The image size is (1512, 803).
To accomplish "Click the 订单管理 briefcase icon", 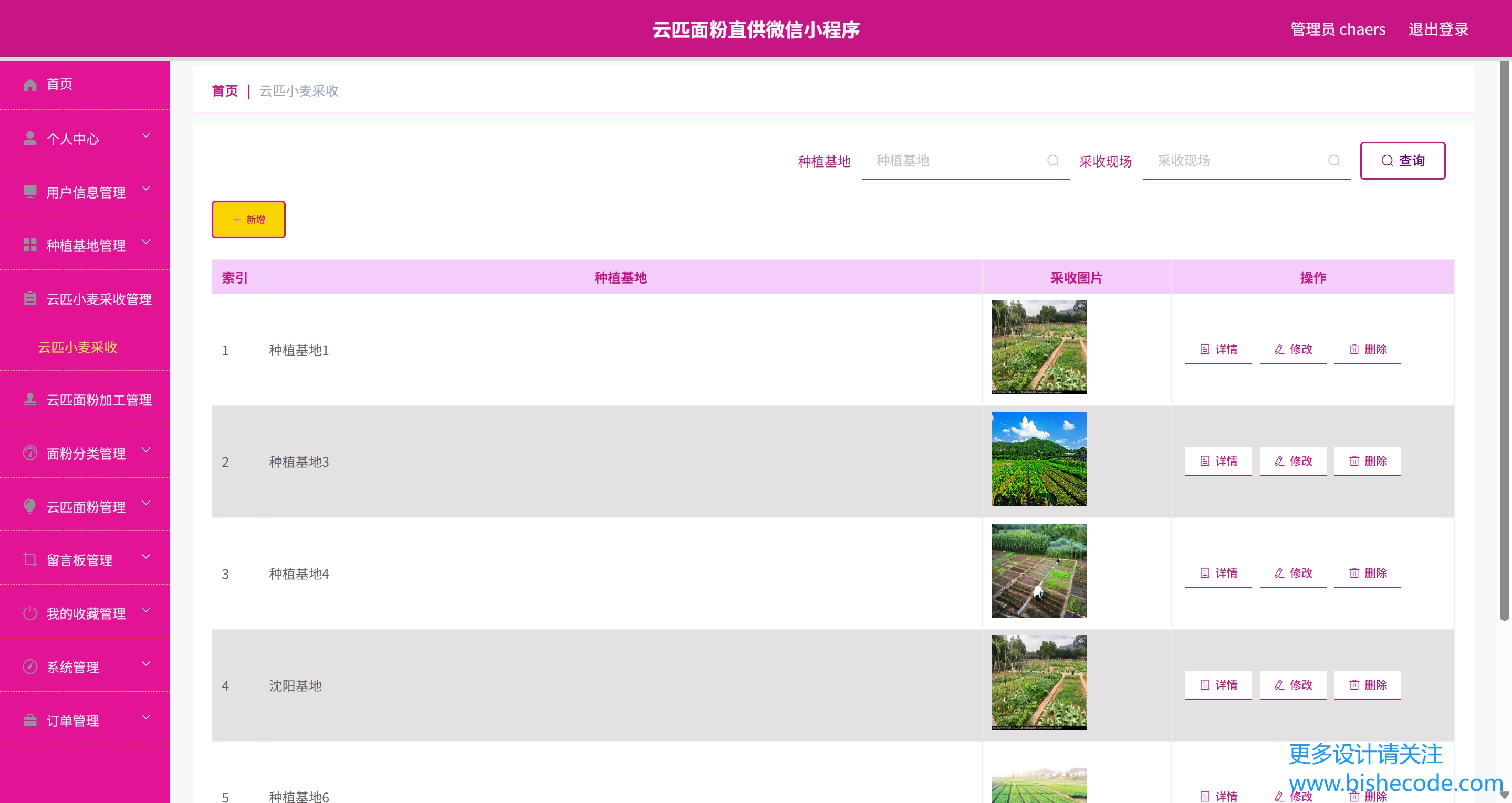I will tap(30, 720).
